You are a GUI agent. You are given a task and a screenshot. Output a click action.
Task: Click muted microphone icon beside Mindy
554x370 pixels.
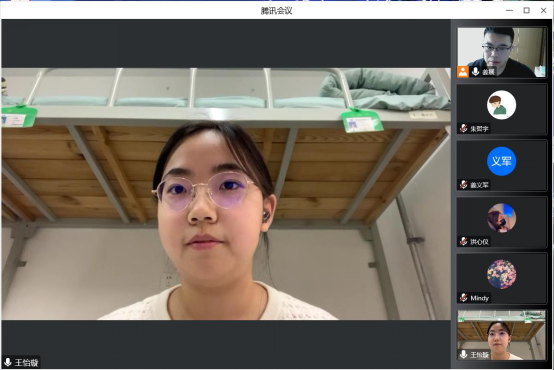pyautogui.click(x=464, y=298)
